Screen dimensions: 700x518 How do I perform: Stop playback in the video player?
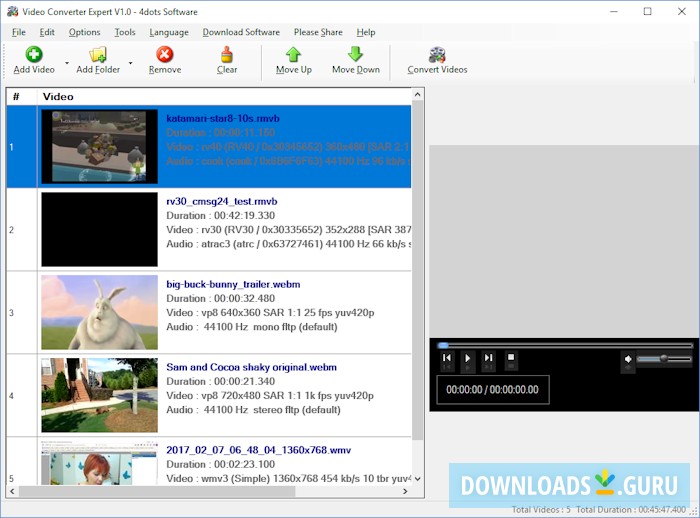(511, 358)
